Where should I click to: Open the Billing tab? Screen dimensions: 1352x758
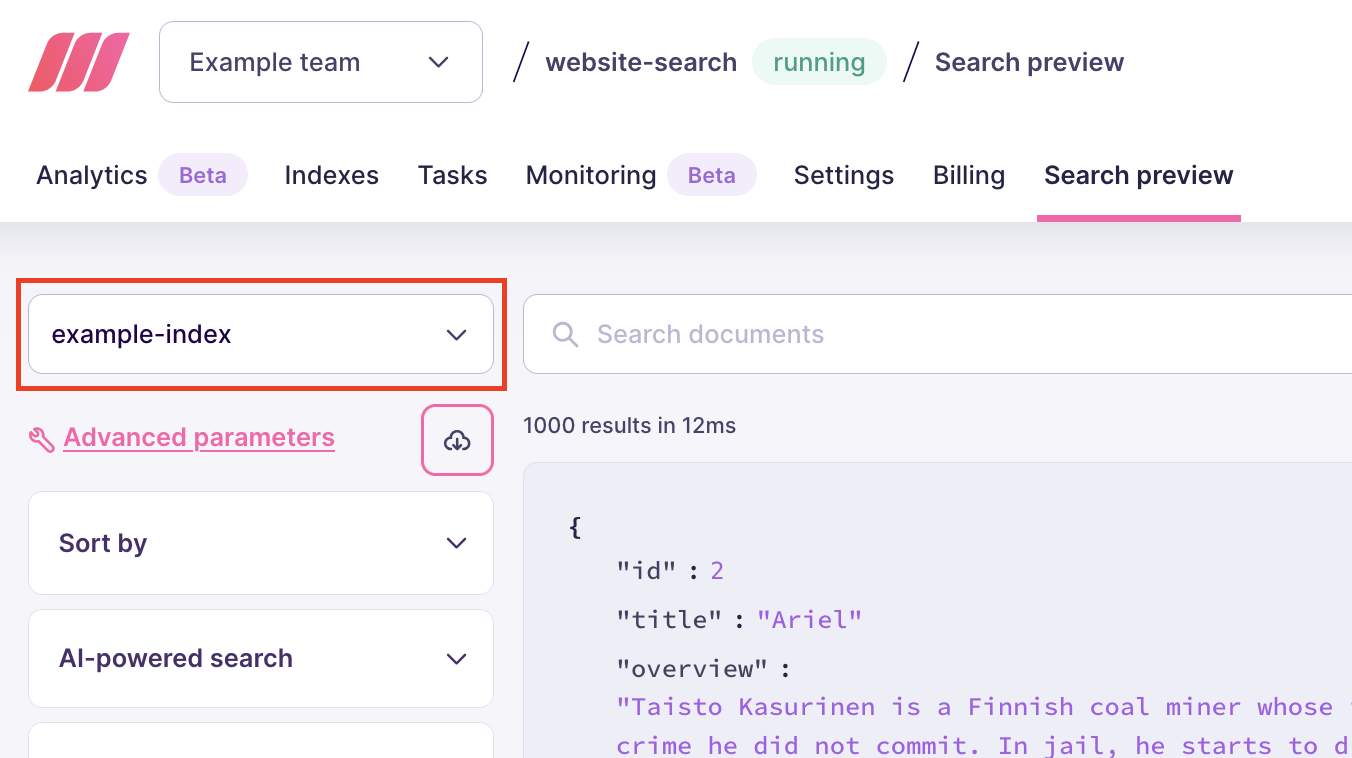pyautogui.click(x=968, y=174)
